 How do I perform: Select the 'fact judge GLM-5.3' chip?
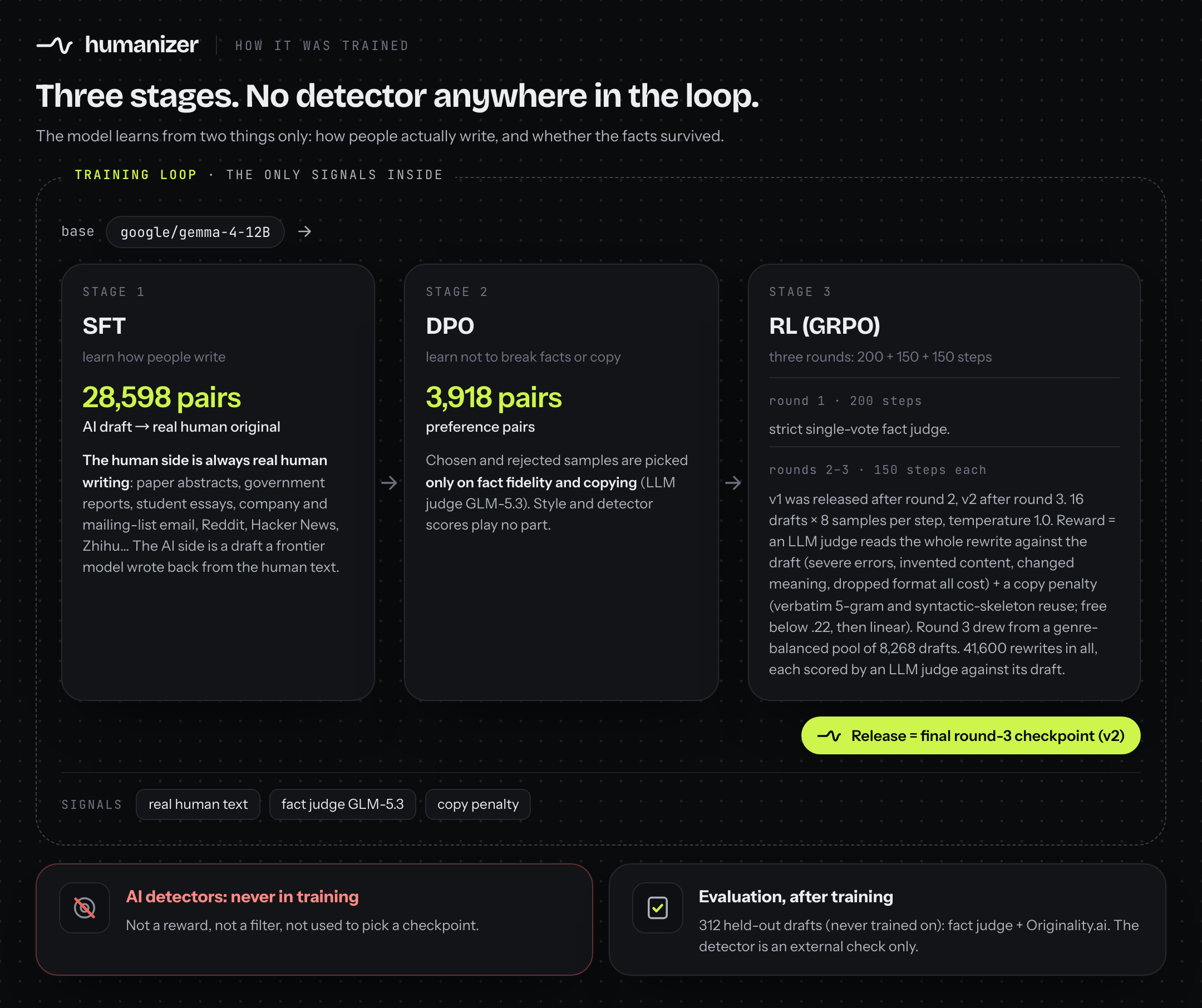[x=342, y=804]
